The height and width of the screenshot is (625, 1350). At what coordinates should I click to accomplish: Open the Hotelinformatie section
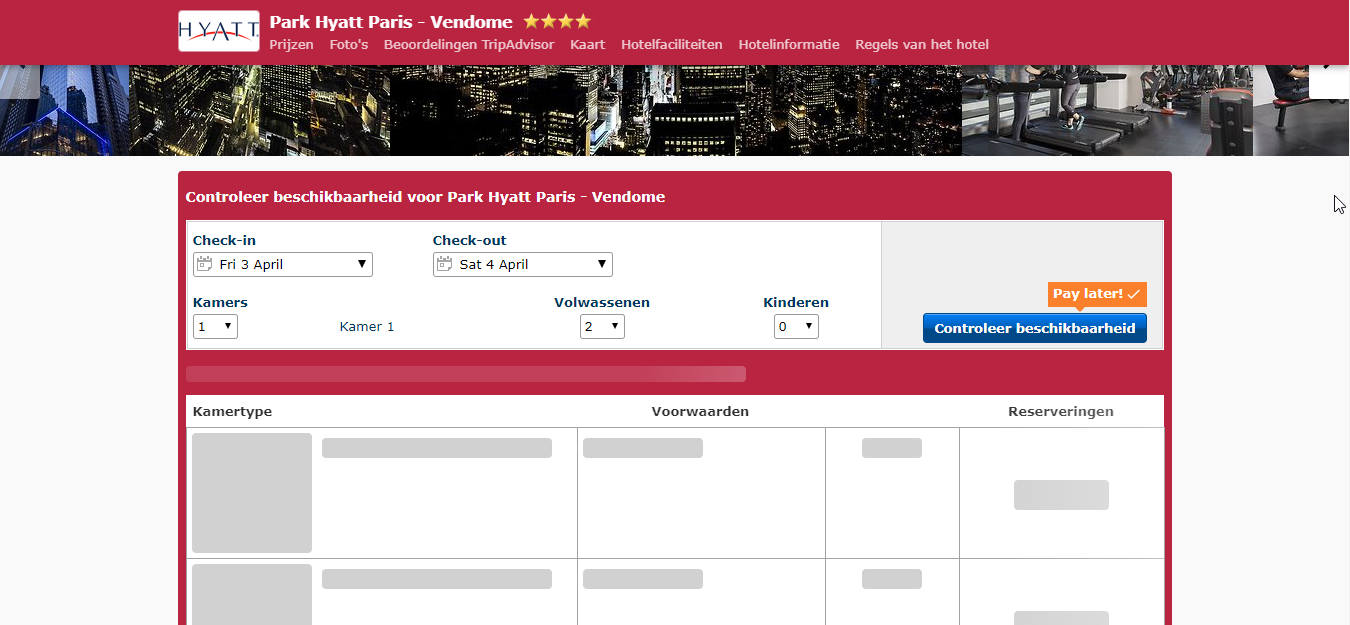[789, 44]
